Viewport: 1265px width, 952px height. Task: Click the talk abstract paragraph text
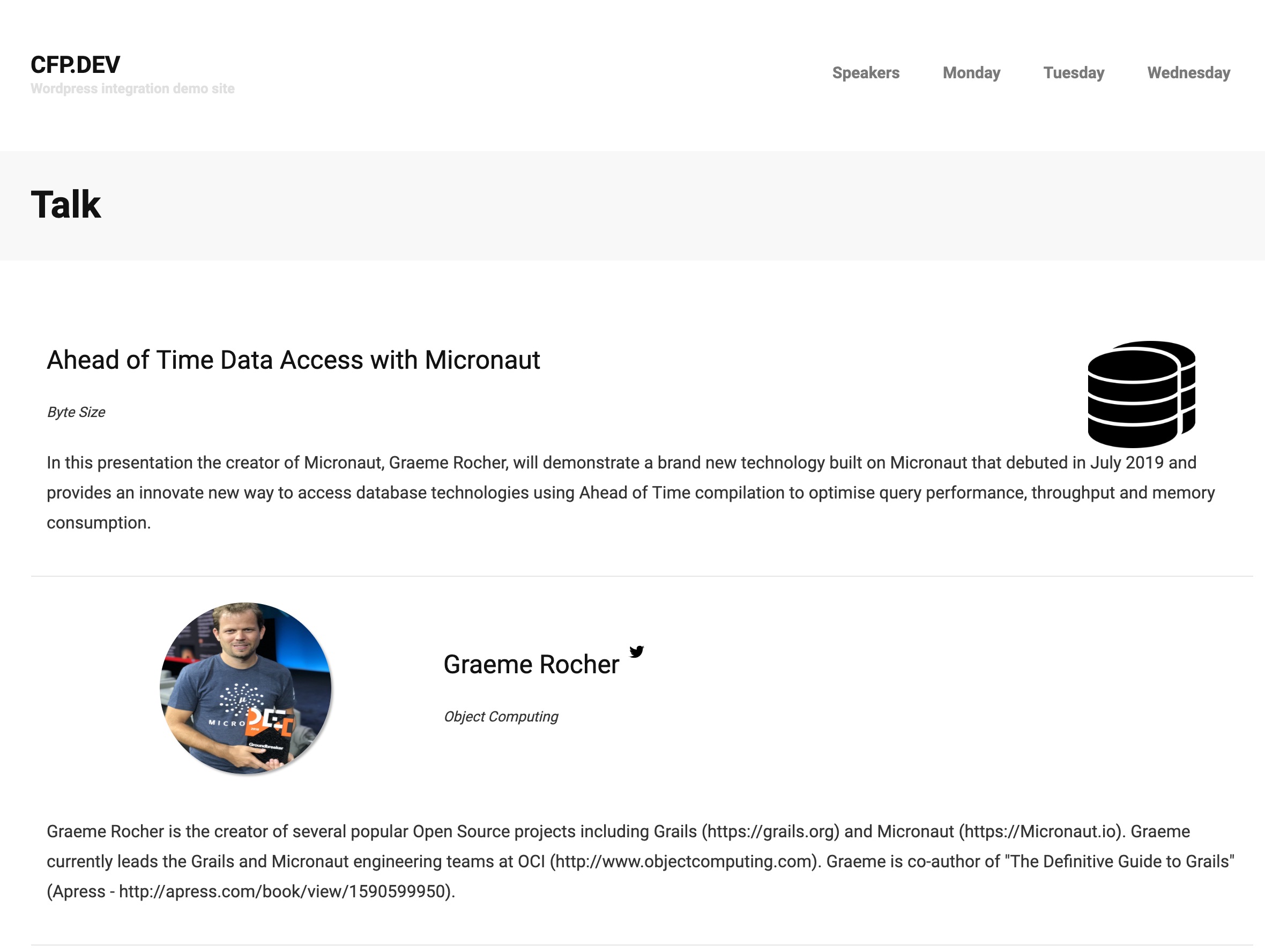tap(631, 493)
